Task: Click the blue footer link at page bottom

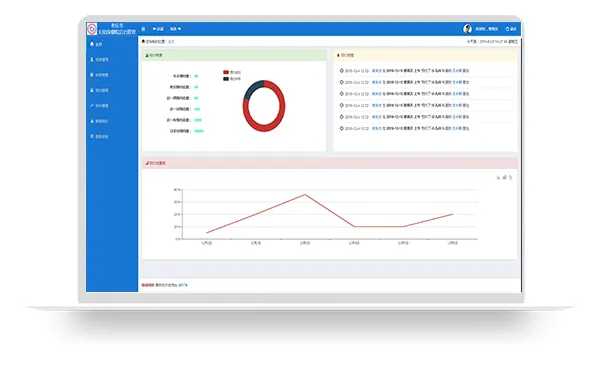Action: [x=183, y=285]
